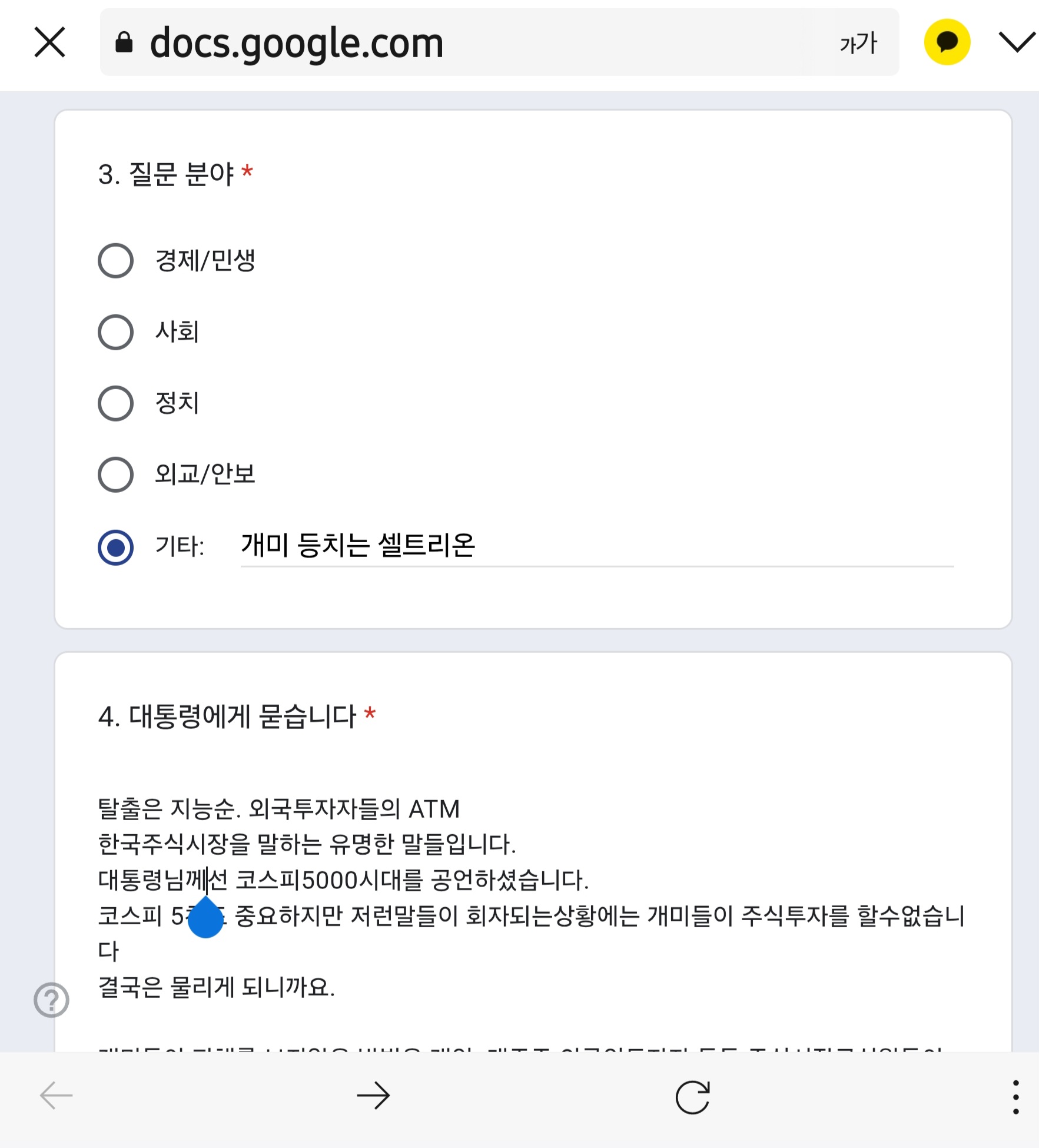Open the 가가 text size option
The height and width of the screenshot is (1148, 1039).
tap(858, 43)
